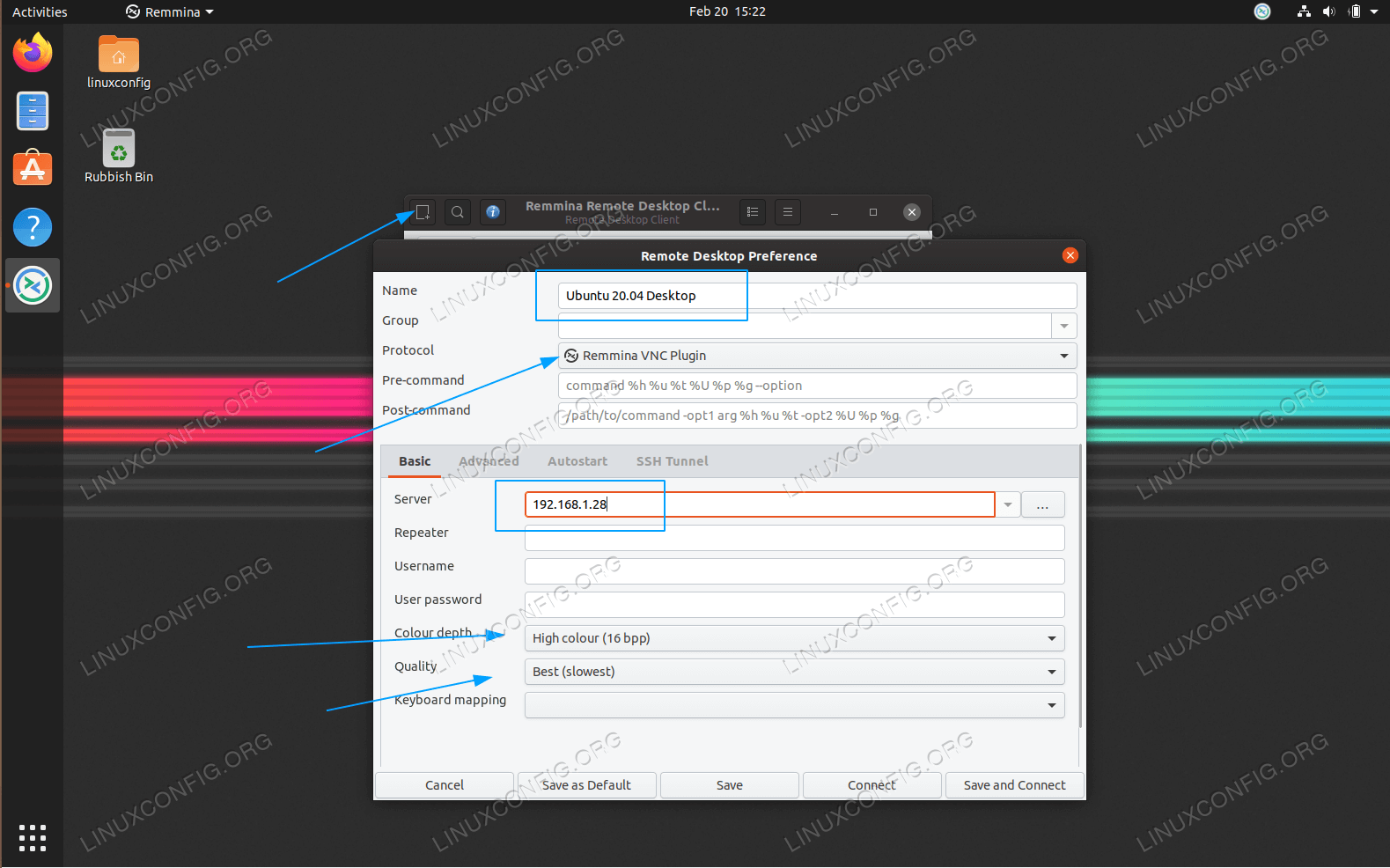Expand the Server history dropdown arrow
Image resolution: width=1390 pixels, height=868 pixels.
1008,504
